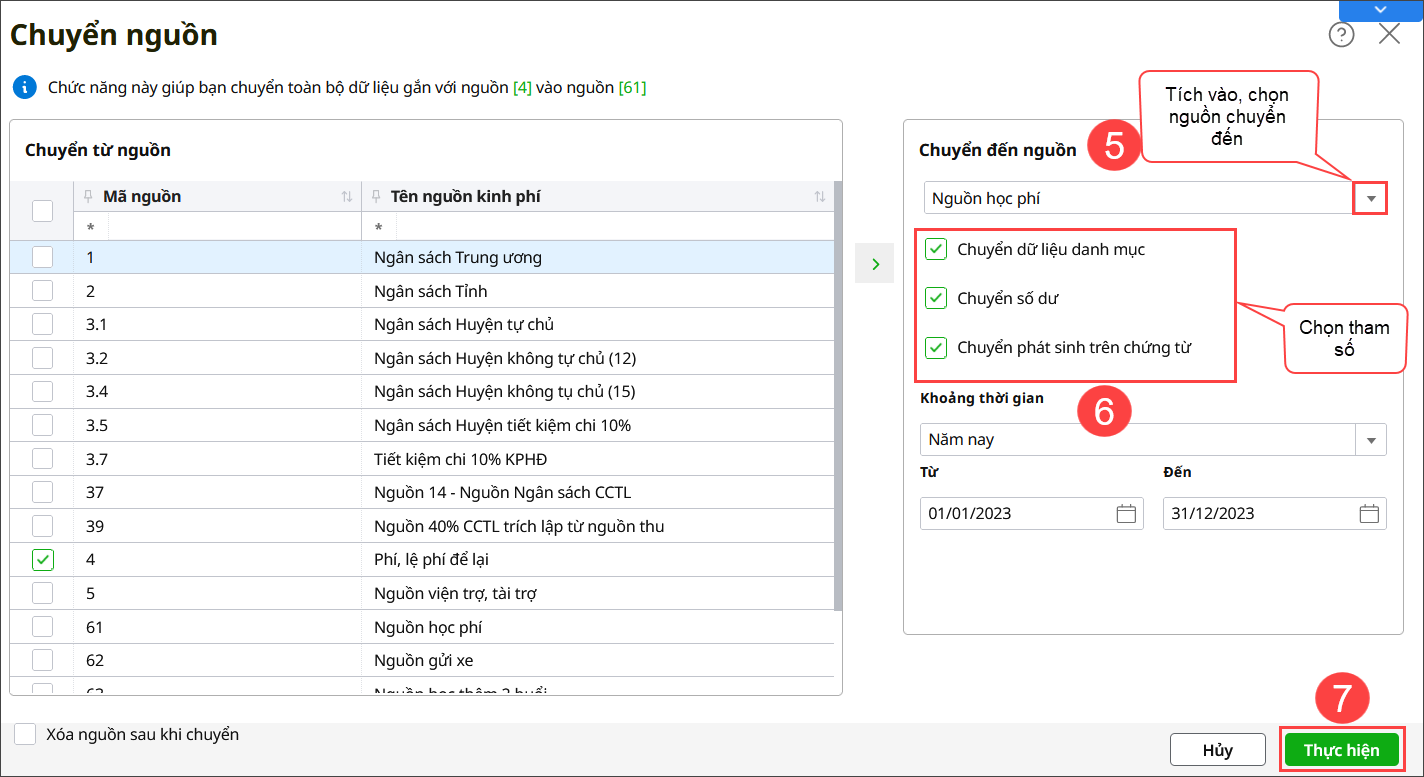
Task: Click the help question mark icon
Action: [1341, 35]
